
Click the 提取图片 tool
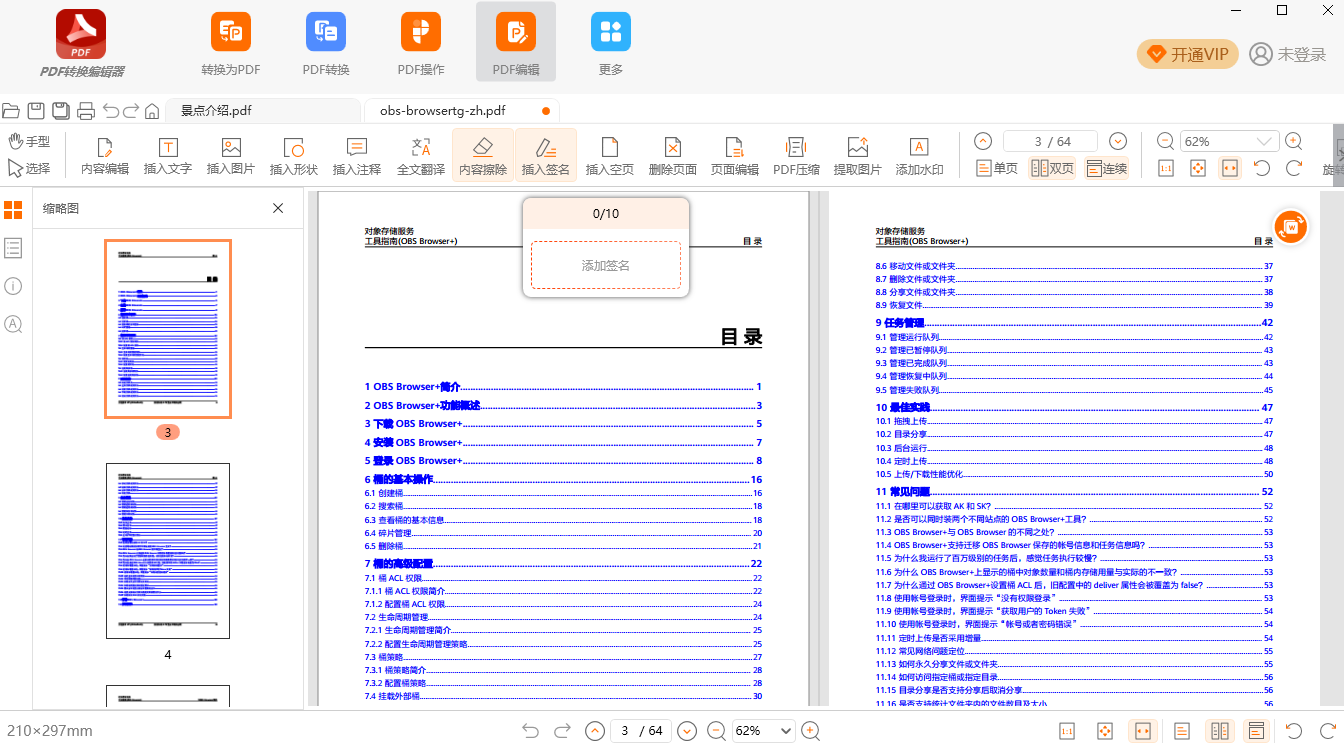tap(858, 156)
